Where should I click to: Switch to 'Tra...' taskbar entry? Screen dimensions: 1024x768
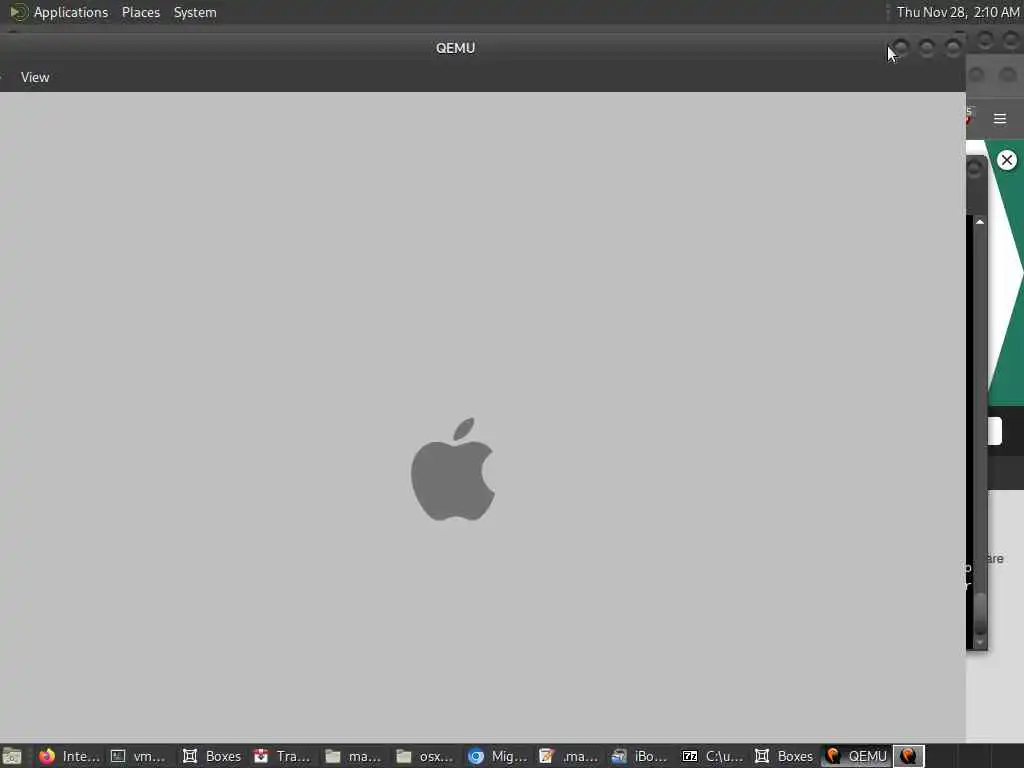click(282, 756)
